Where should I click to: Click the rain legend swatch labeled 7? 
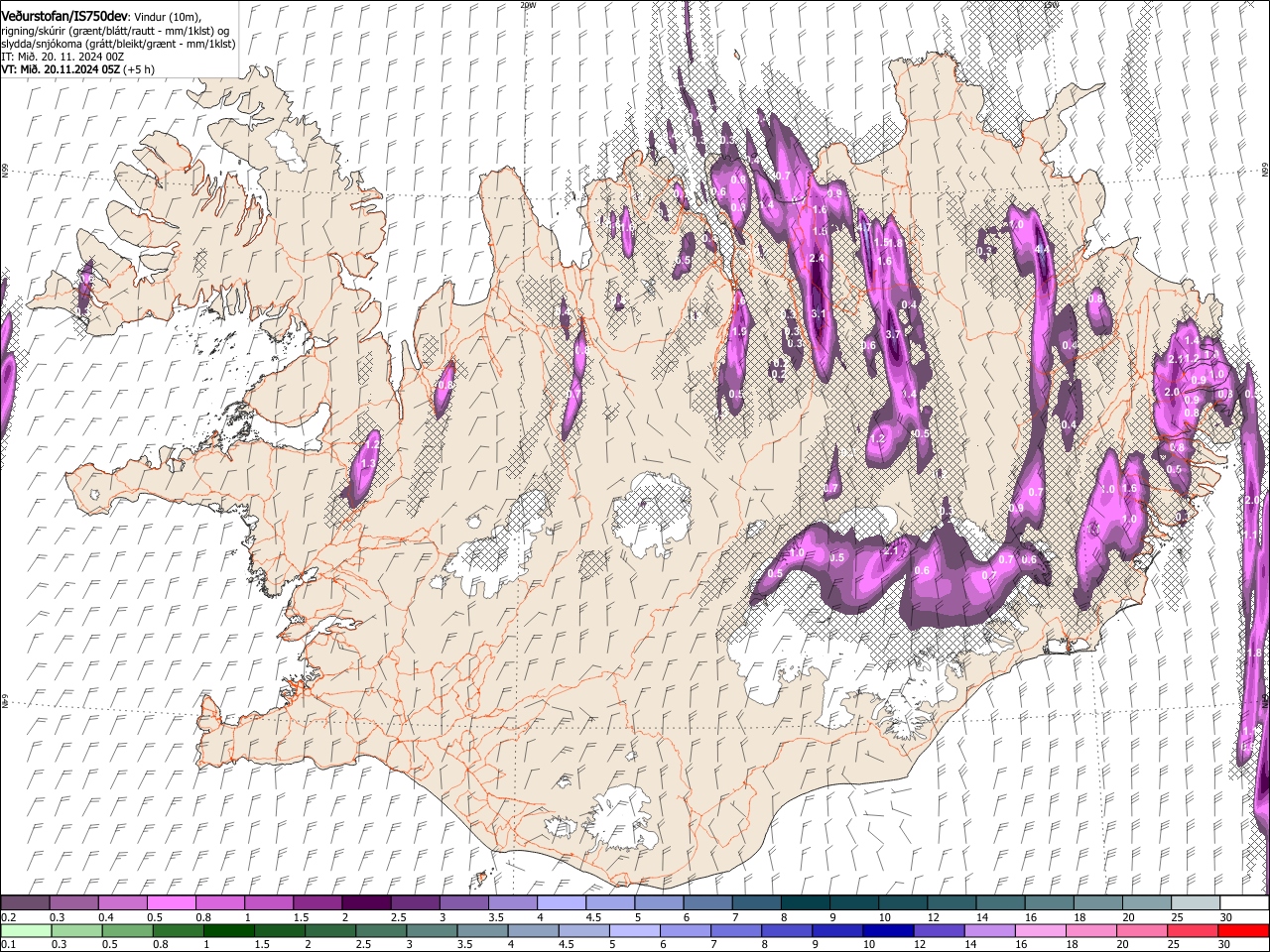pyautogui.click(x=735, y=930)
